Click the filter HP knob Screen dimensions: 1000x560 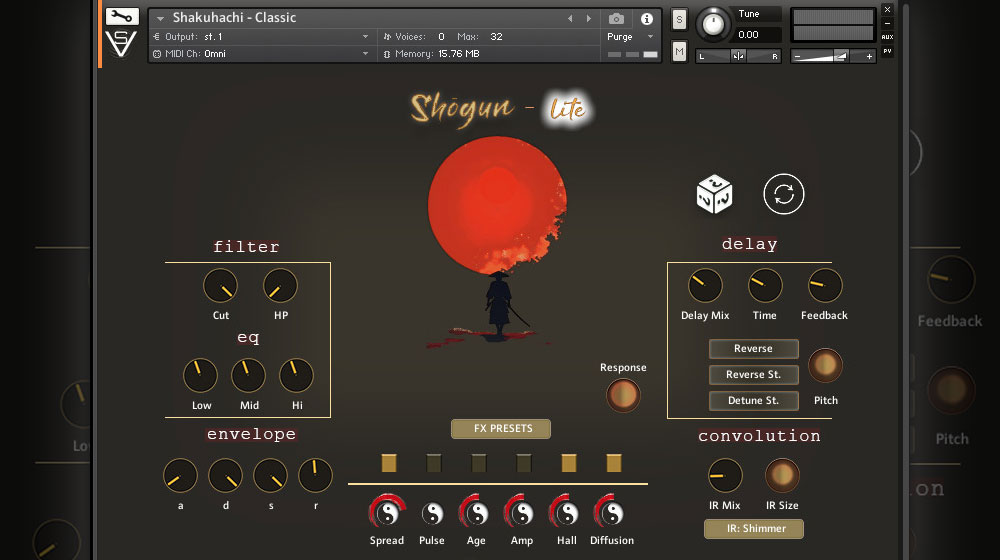pos(281,286)
